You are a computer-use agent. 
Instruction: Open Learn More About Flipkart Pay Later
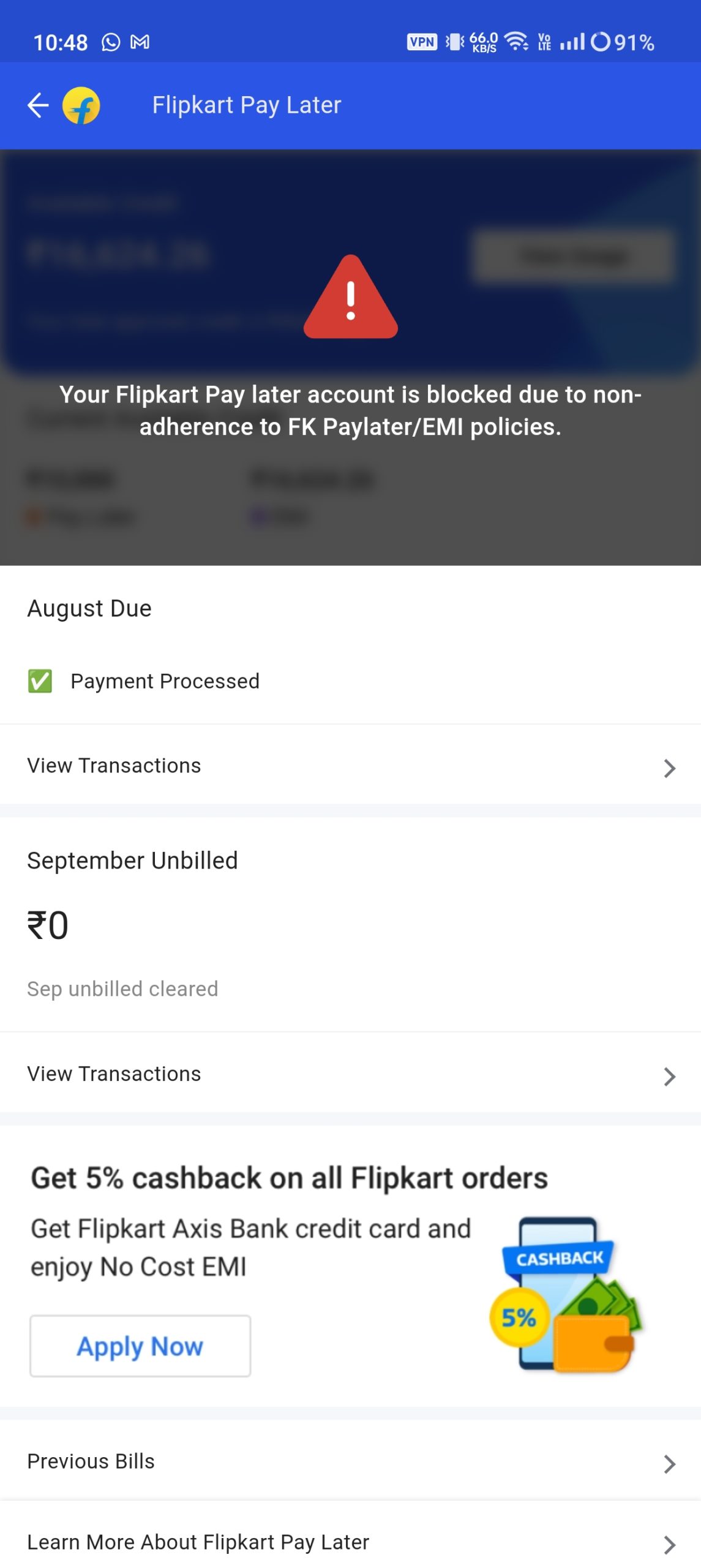[198, 1542]
